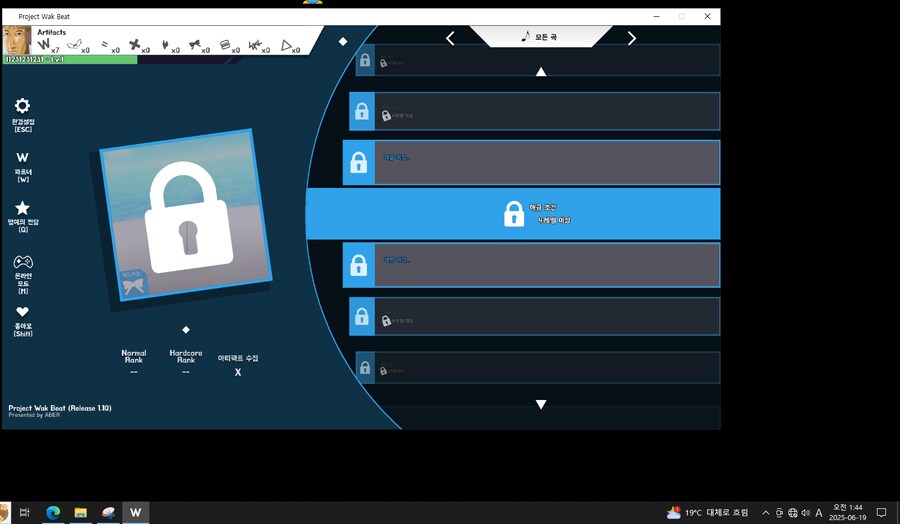Click the green level experience bar
Image resolution: width=900 pixels, height=524 pixels.
(x=70, y=59)
